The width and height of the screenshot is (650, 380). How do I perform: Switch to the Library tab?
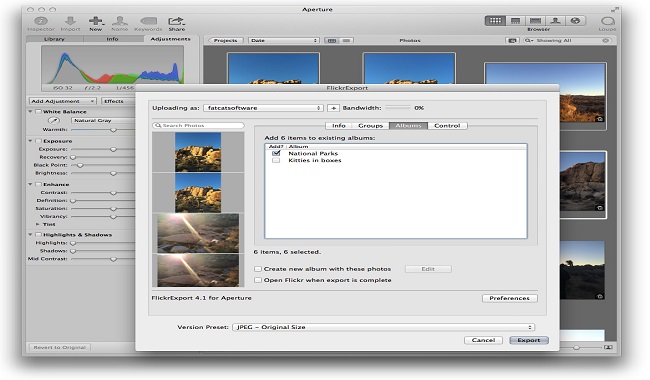[55, 39]
